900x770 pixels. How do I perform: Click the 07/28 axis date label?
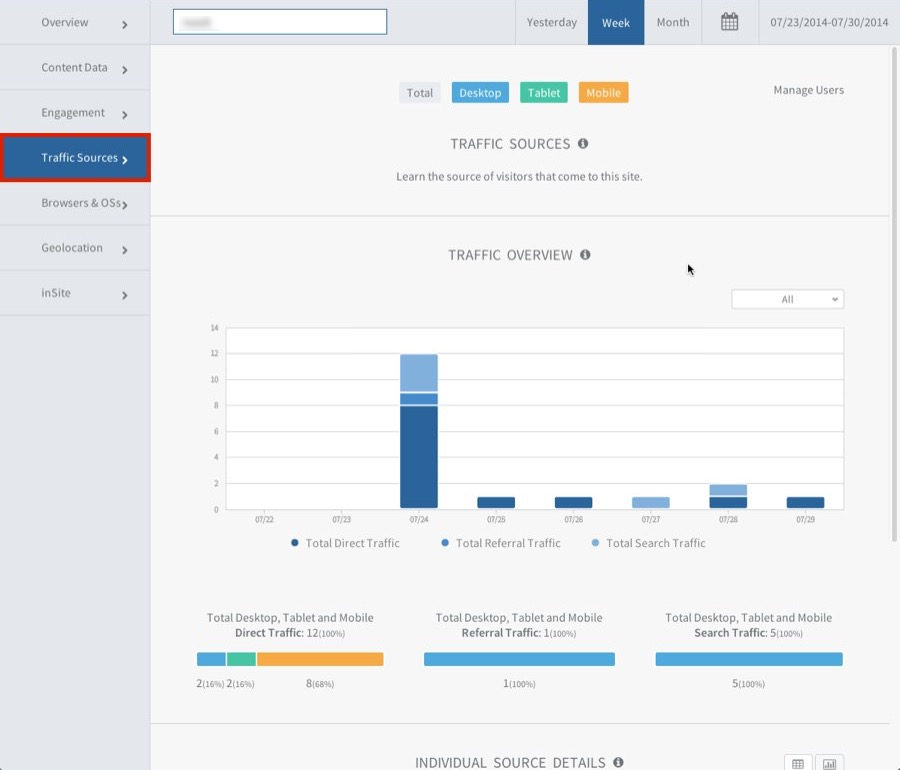728,519
